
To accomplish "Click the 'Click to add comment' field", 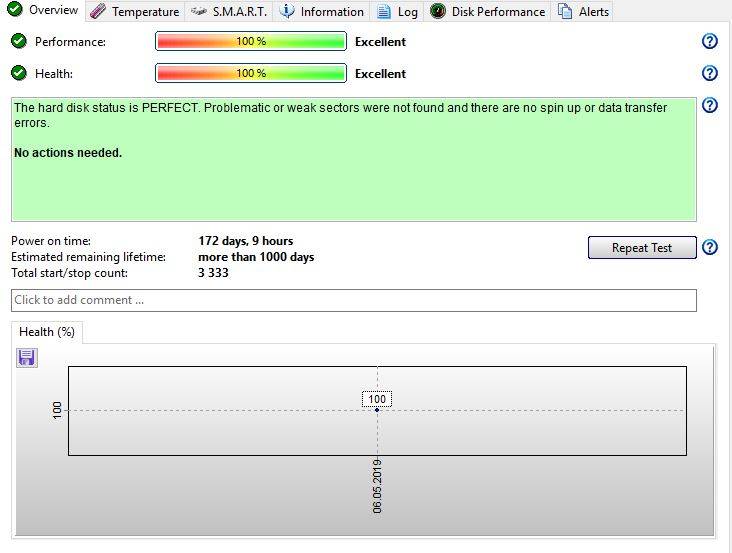I will [x=354, y=300].
